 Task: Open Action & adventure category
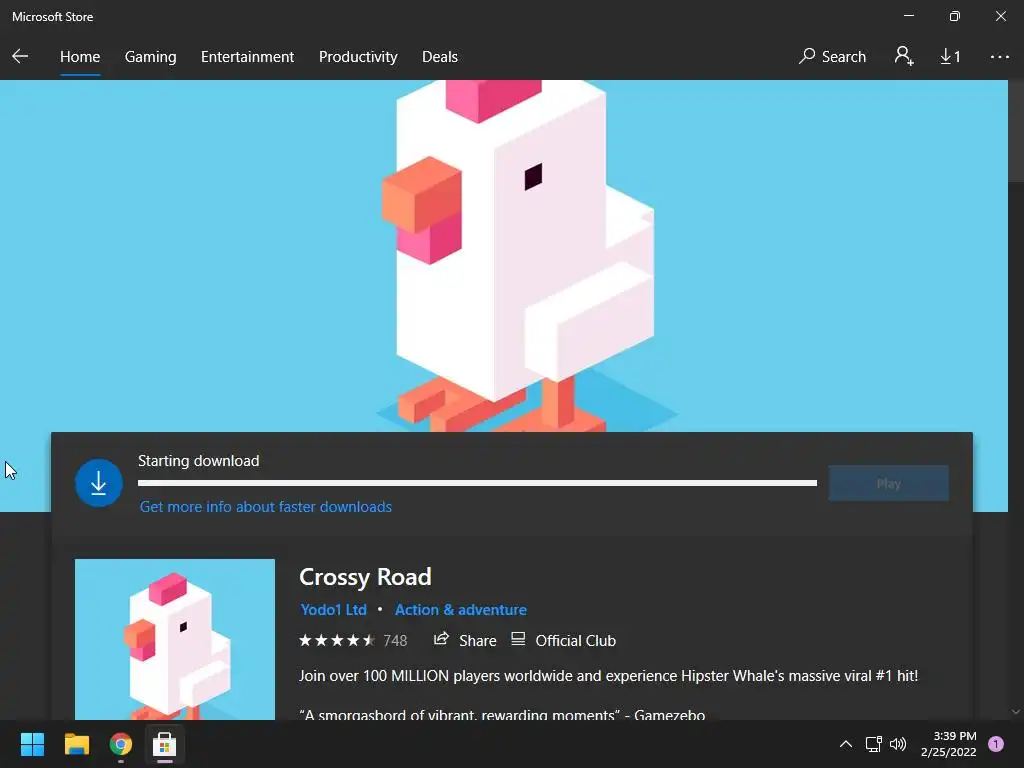[460, 609]
